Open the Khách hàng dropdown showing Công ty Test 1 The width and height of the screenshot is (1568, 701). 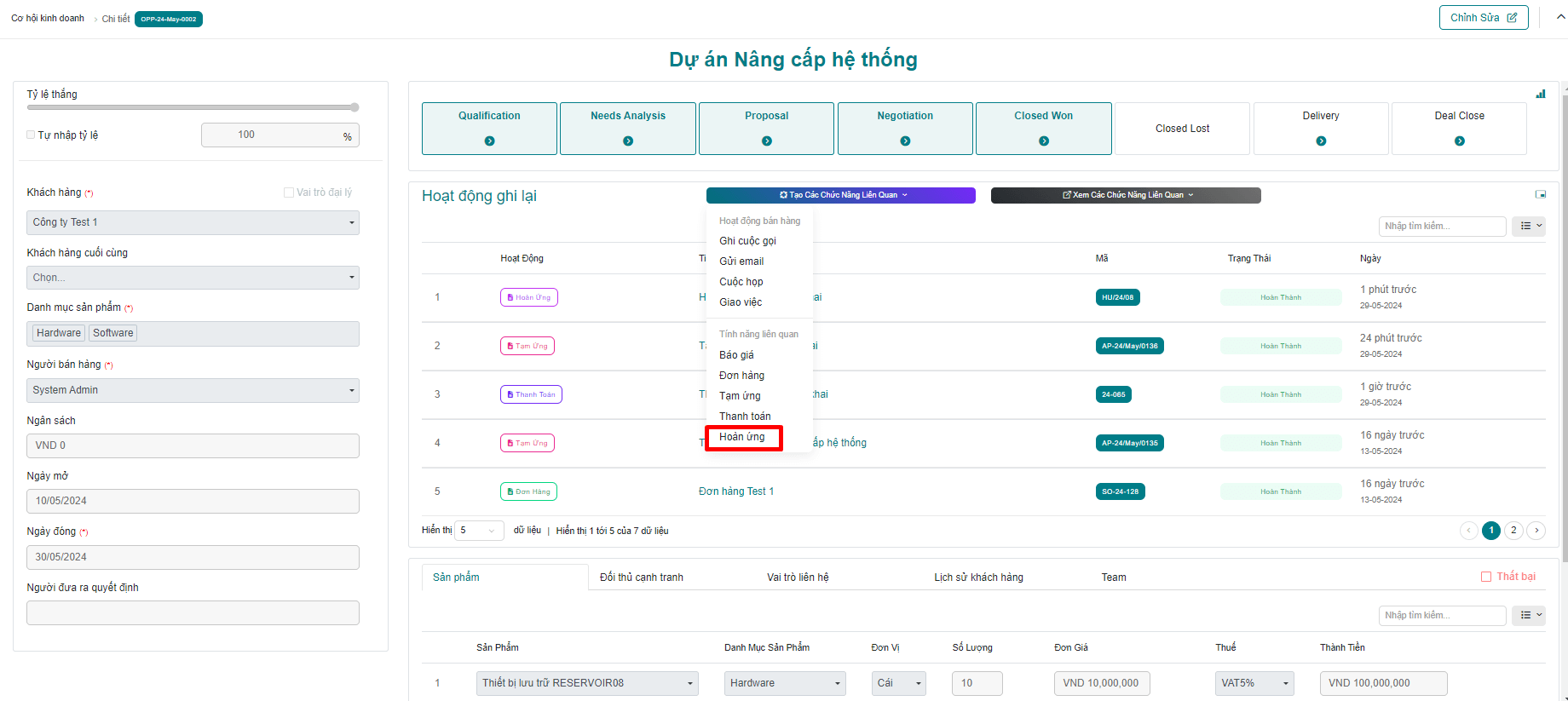point(193,223)
